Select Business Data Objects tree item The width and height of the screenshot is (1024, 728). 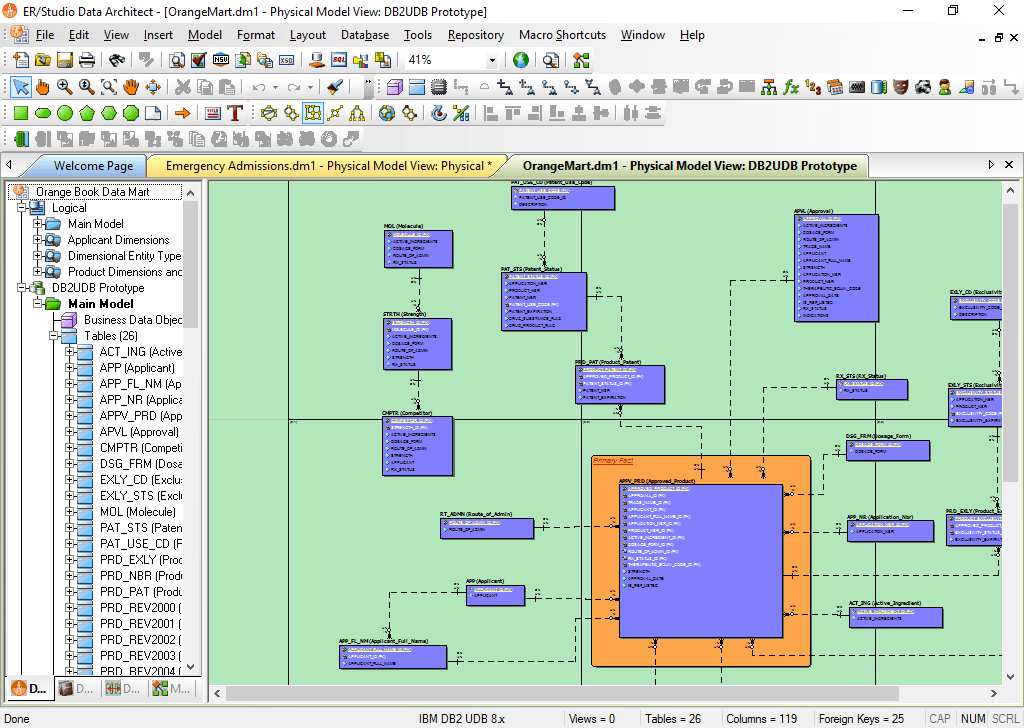133,320
